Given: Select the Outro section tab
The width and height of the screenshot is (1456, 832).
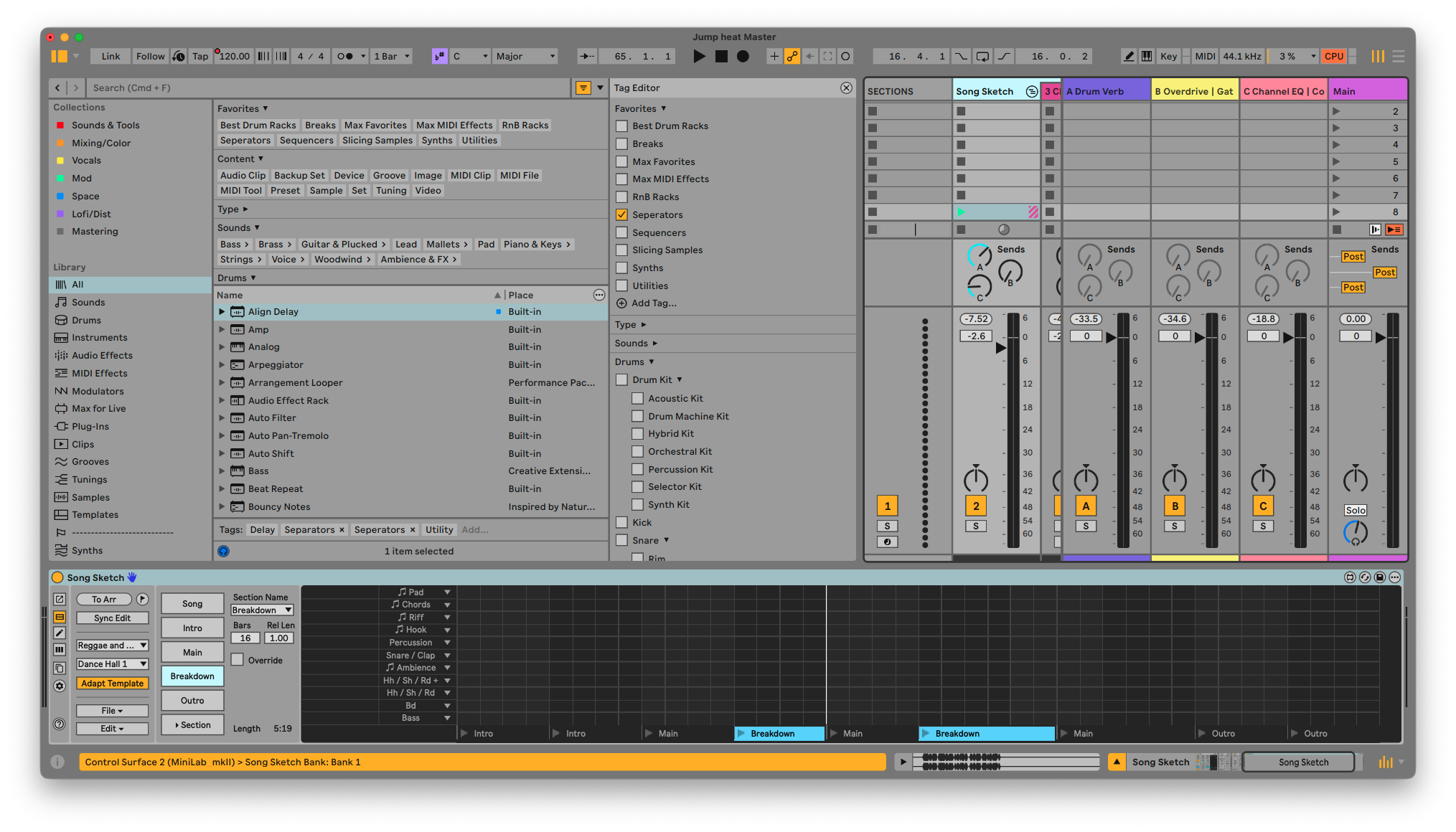Looking at the screenshot, I should coord(192,701).
